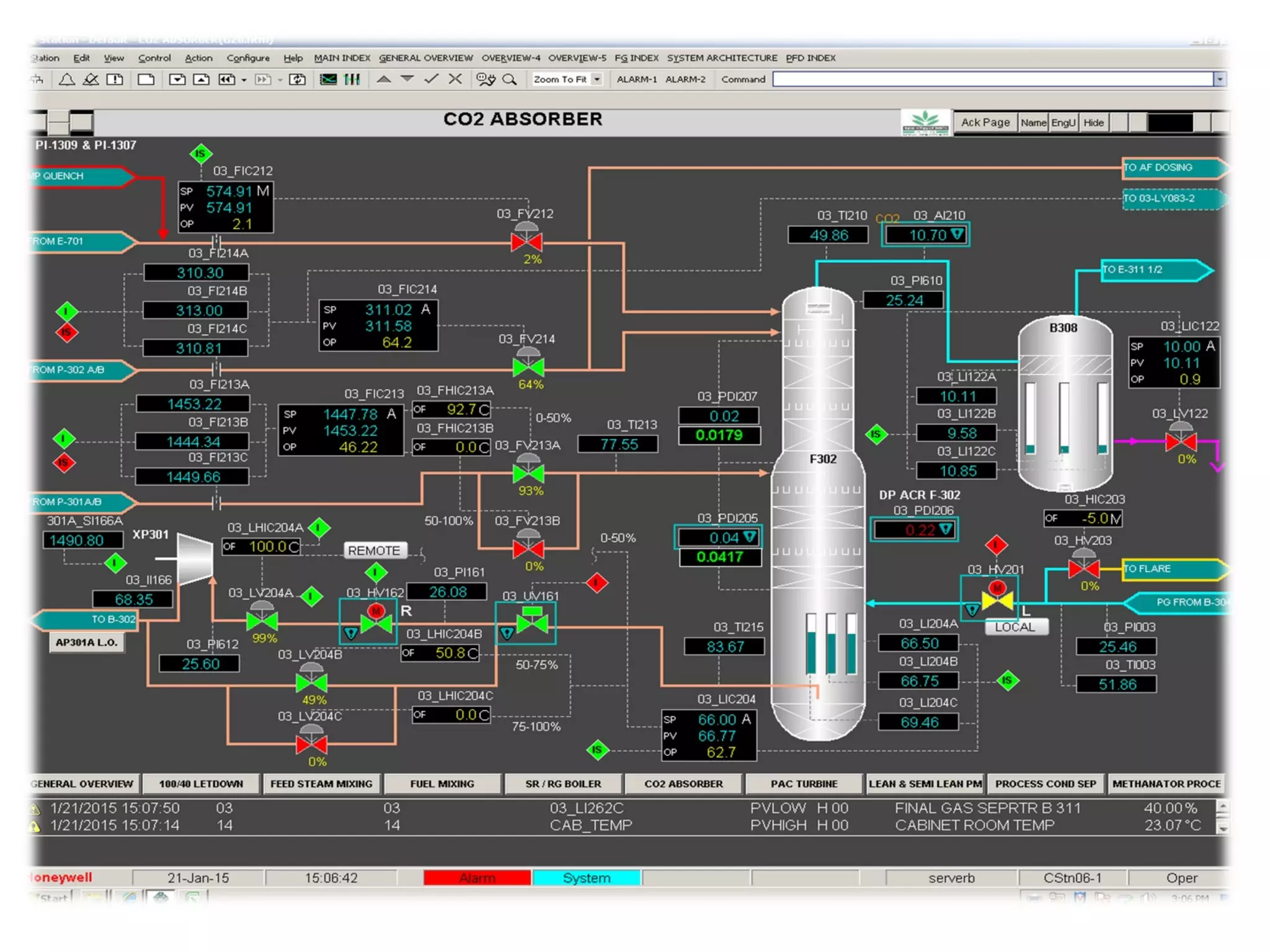This screenshot has width=1270, height=952.
Task: Click the group display bars icon
Action: click(x=352, y=79)
